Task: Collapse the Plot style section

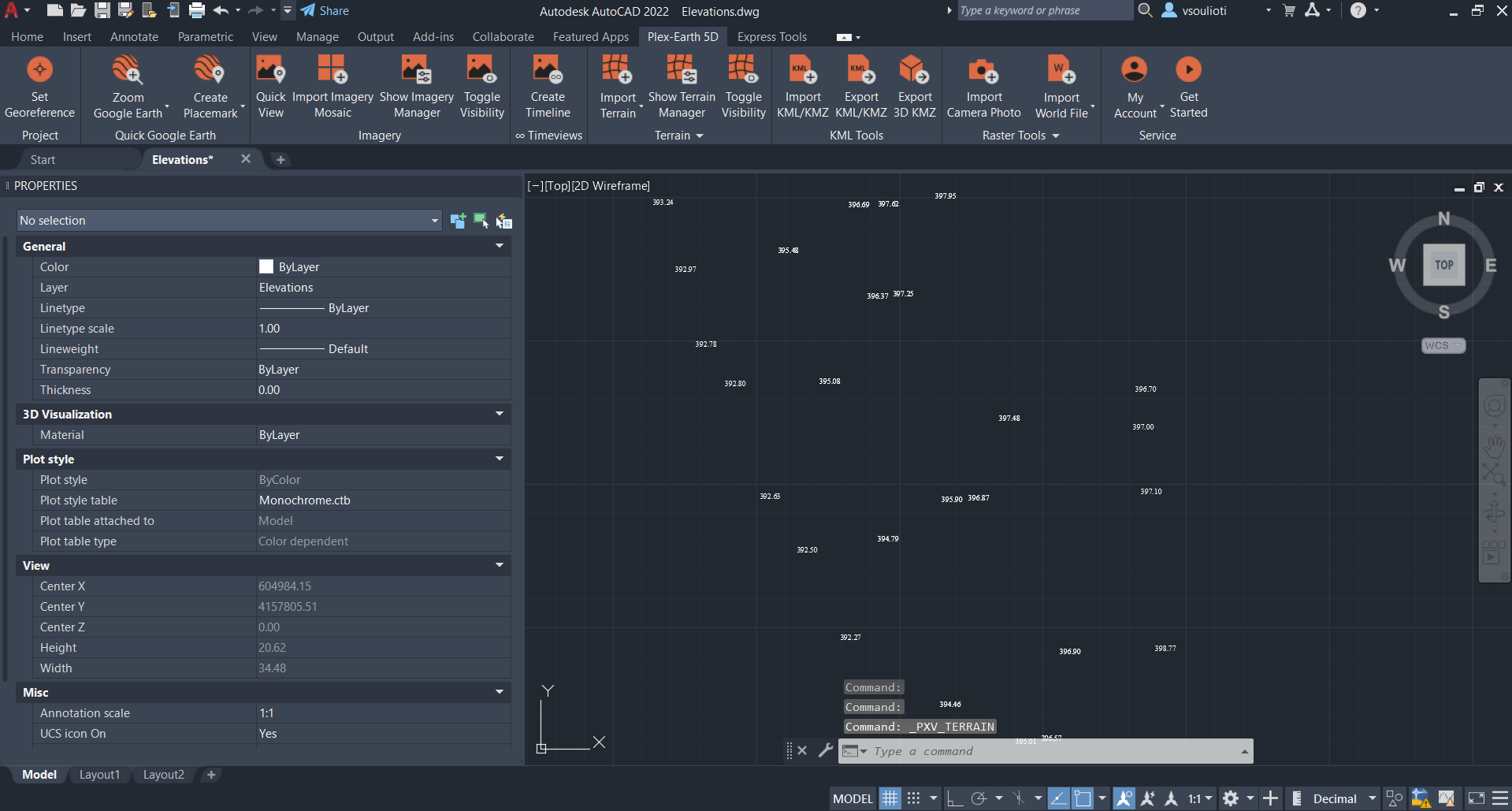Action: pyautogui.click(x=499, y=459)
